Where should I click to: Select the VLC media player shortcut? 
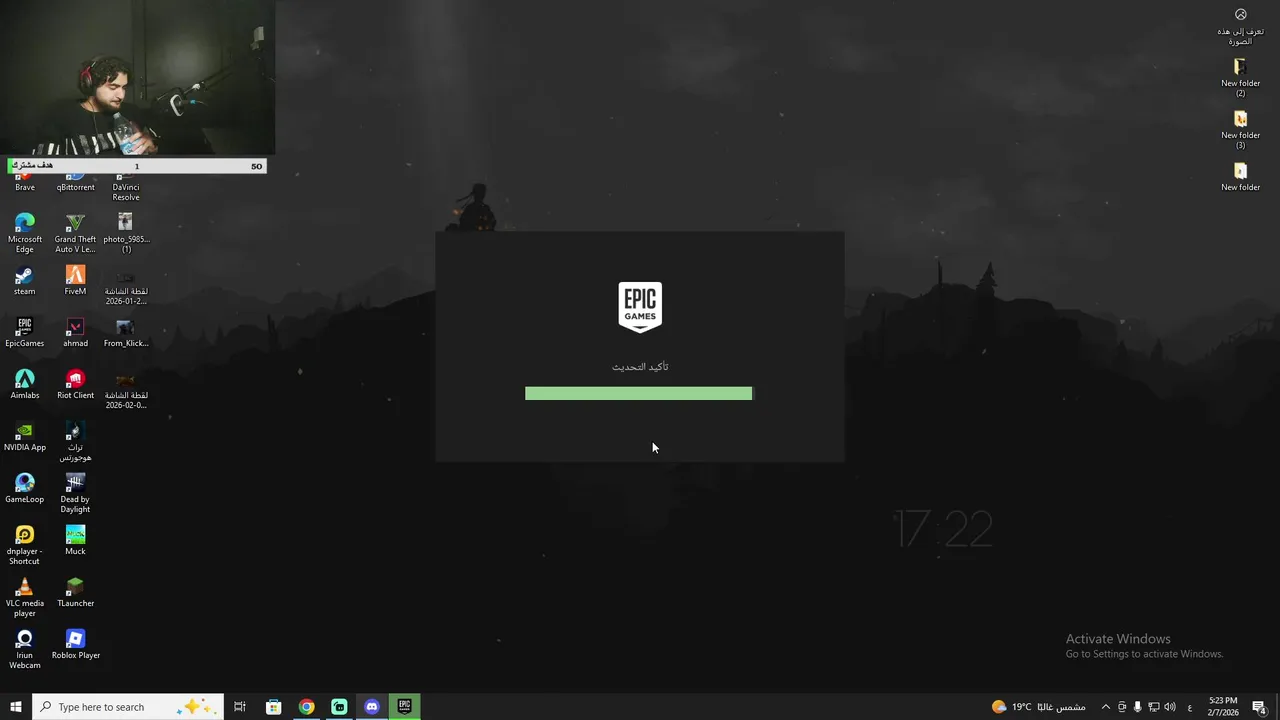coord(25,597)
